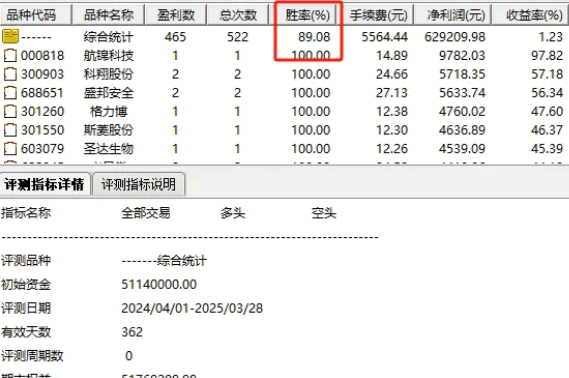Select stock code 688651
This screenshot has height=378, width=569.
(x=42, y=93)
